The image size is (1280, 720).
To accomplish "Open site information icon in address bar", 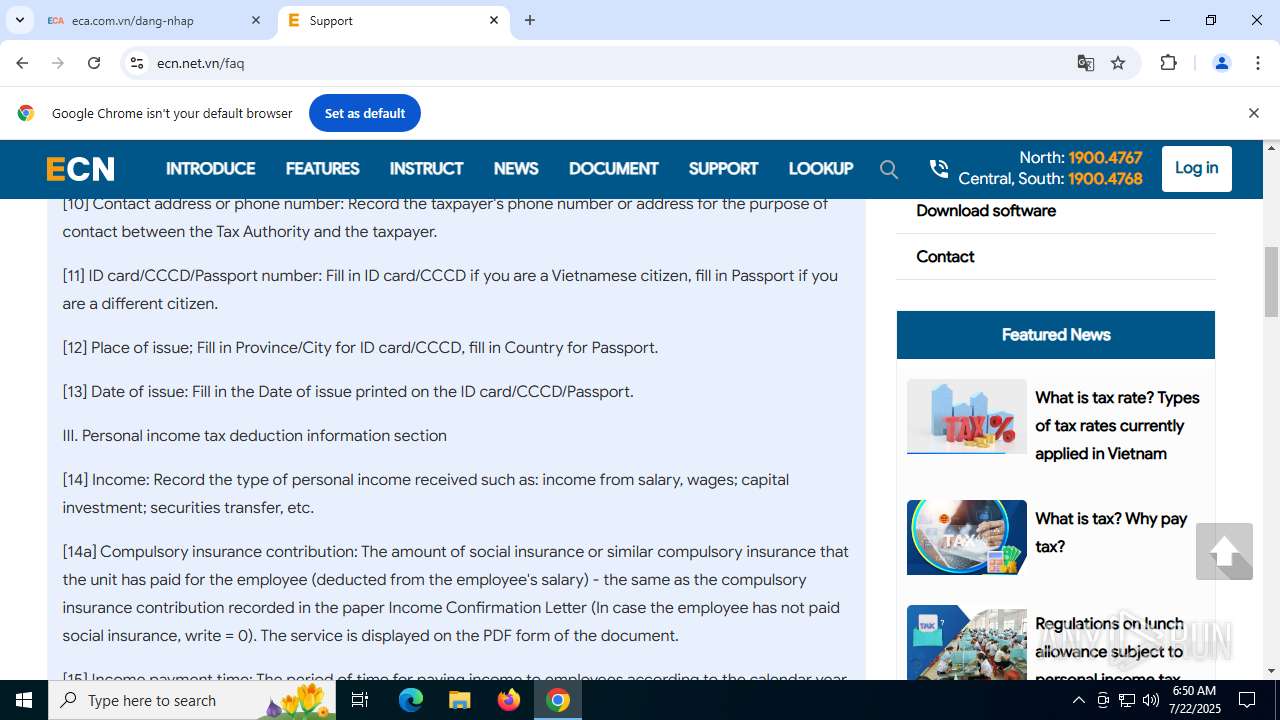I will (138, 63).
